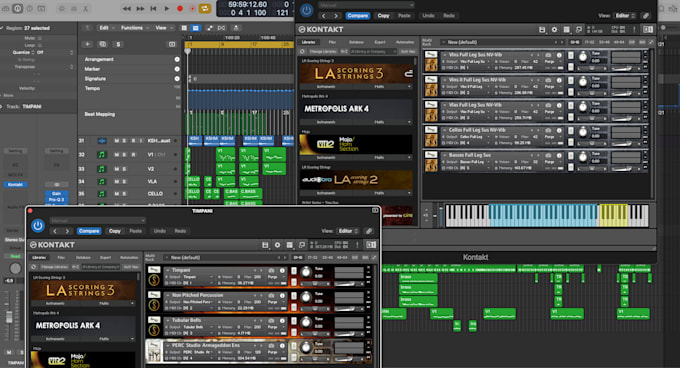The height and width of the screenshot is (368, 680).
Task: Click info icon on Timpani instrument
Action: pyautogui.click(x=282, y=270)
